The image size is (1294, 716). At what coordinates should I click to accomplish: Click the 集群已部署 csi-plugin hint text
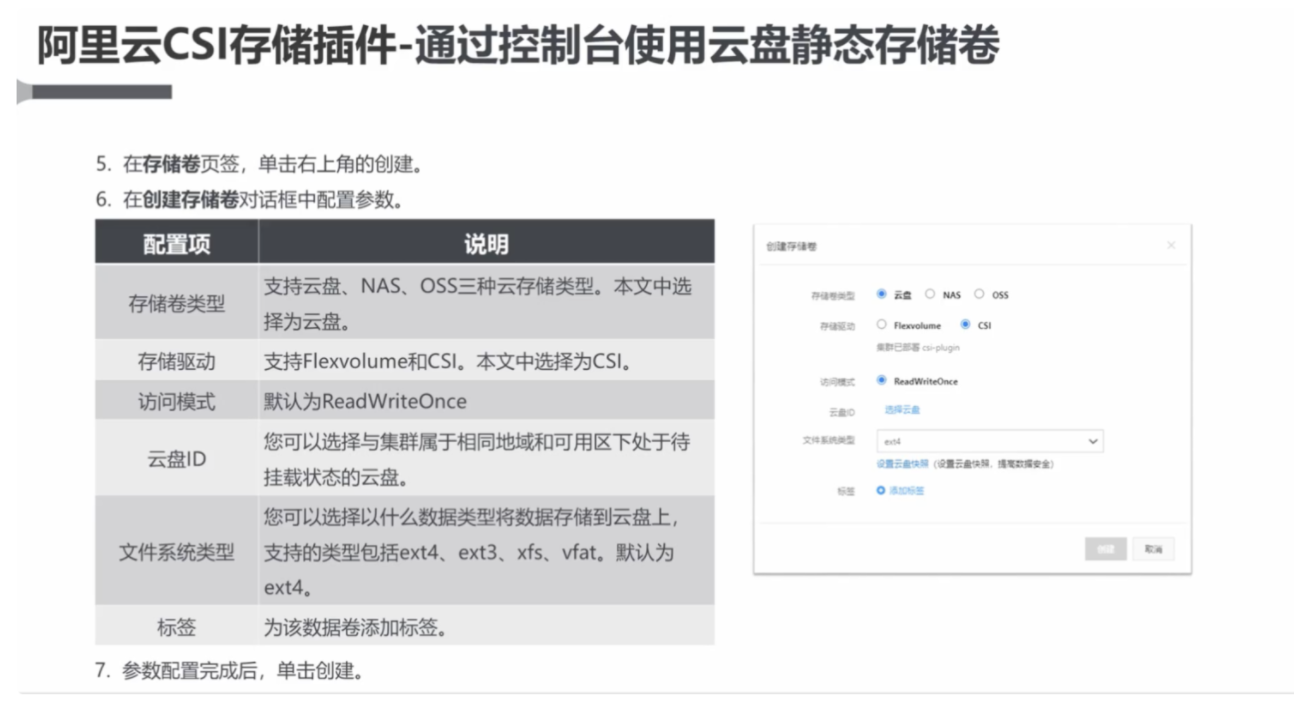[x=918, y=348]
